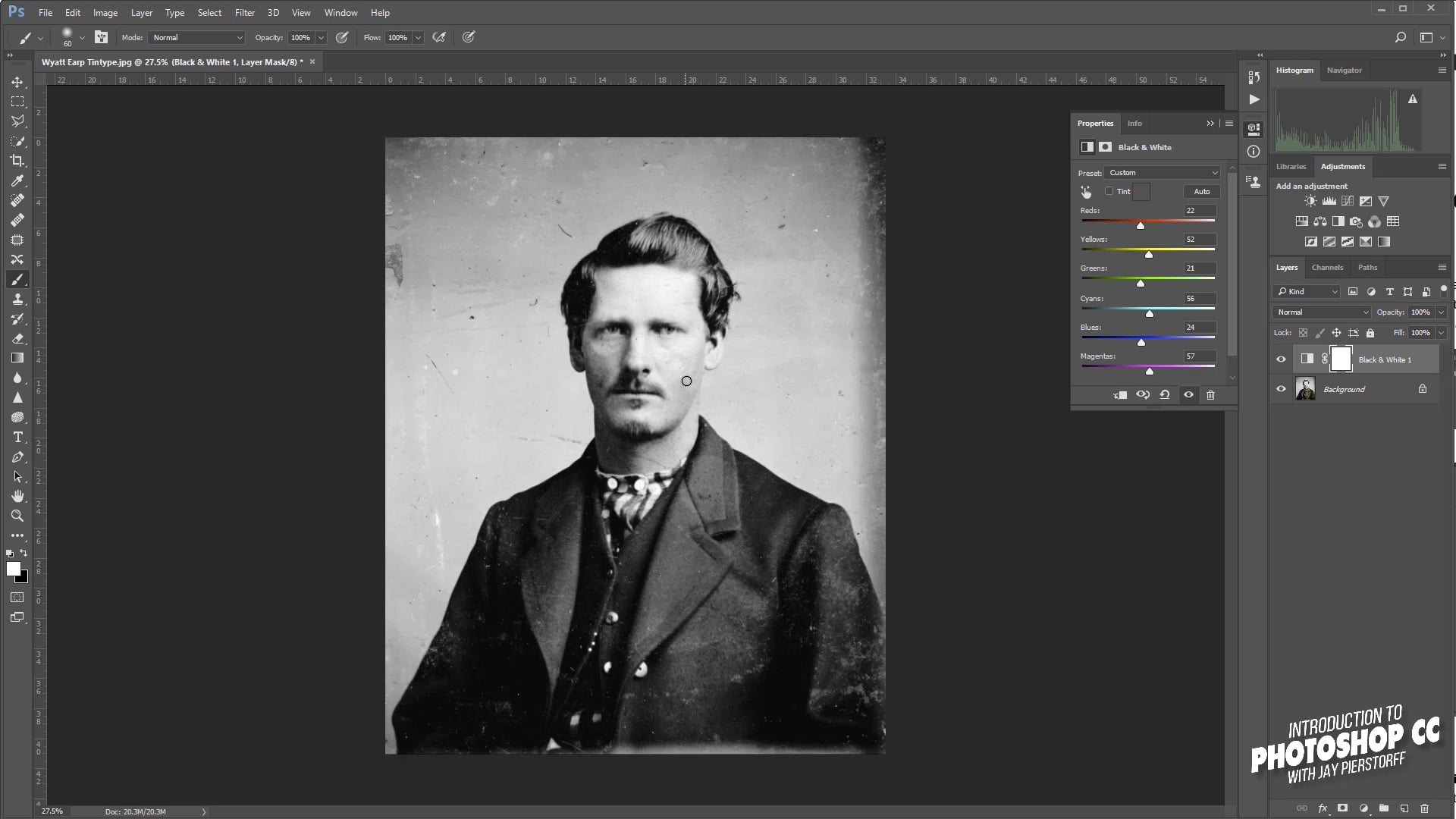Screen dimensions: 1456x819
Task: Open the Filter menu
Action: coord(244,12)
